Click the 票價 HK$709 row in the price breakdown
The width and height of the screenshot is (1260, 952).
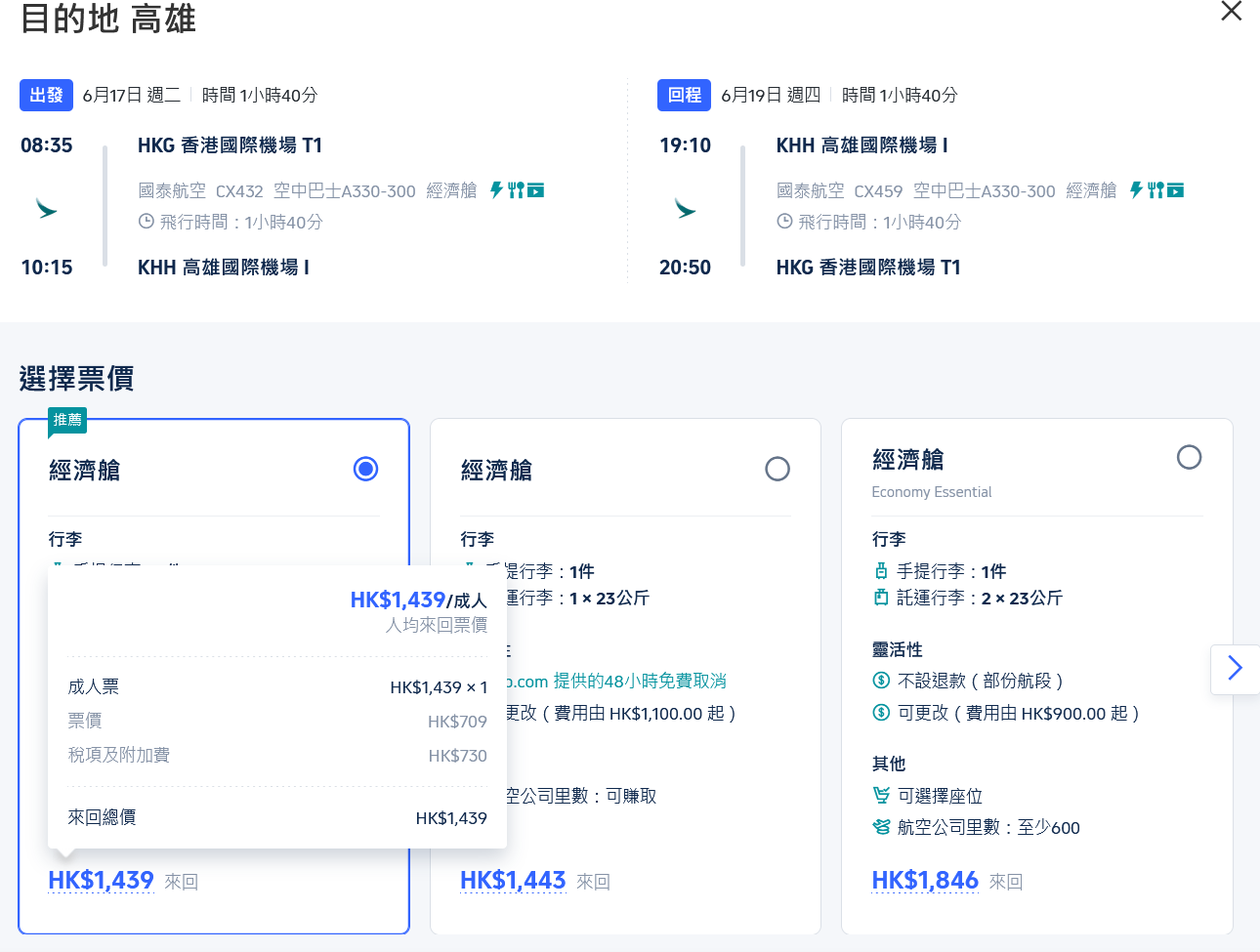click(277, 722)
